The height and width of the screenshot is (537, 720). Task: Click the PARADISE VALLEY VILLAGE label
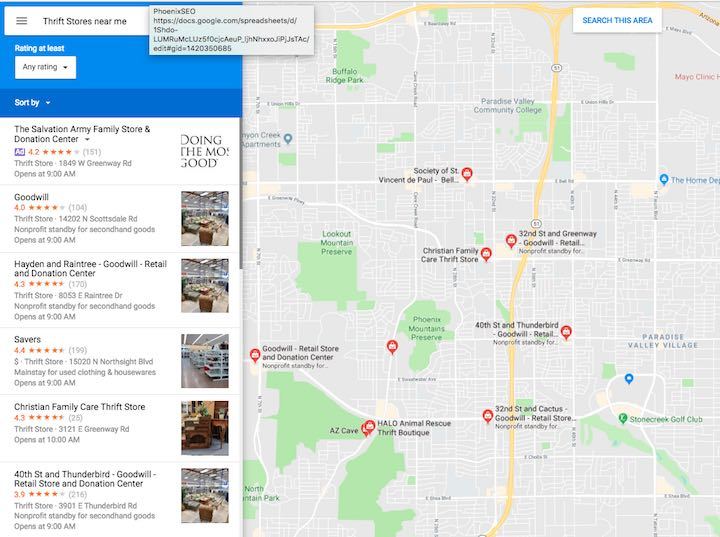click(663, 341)
